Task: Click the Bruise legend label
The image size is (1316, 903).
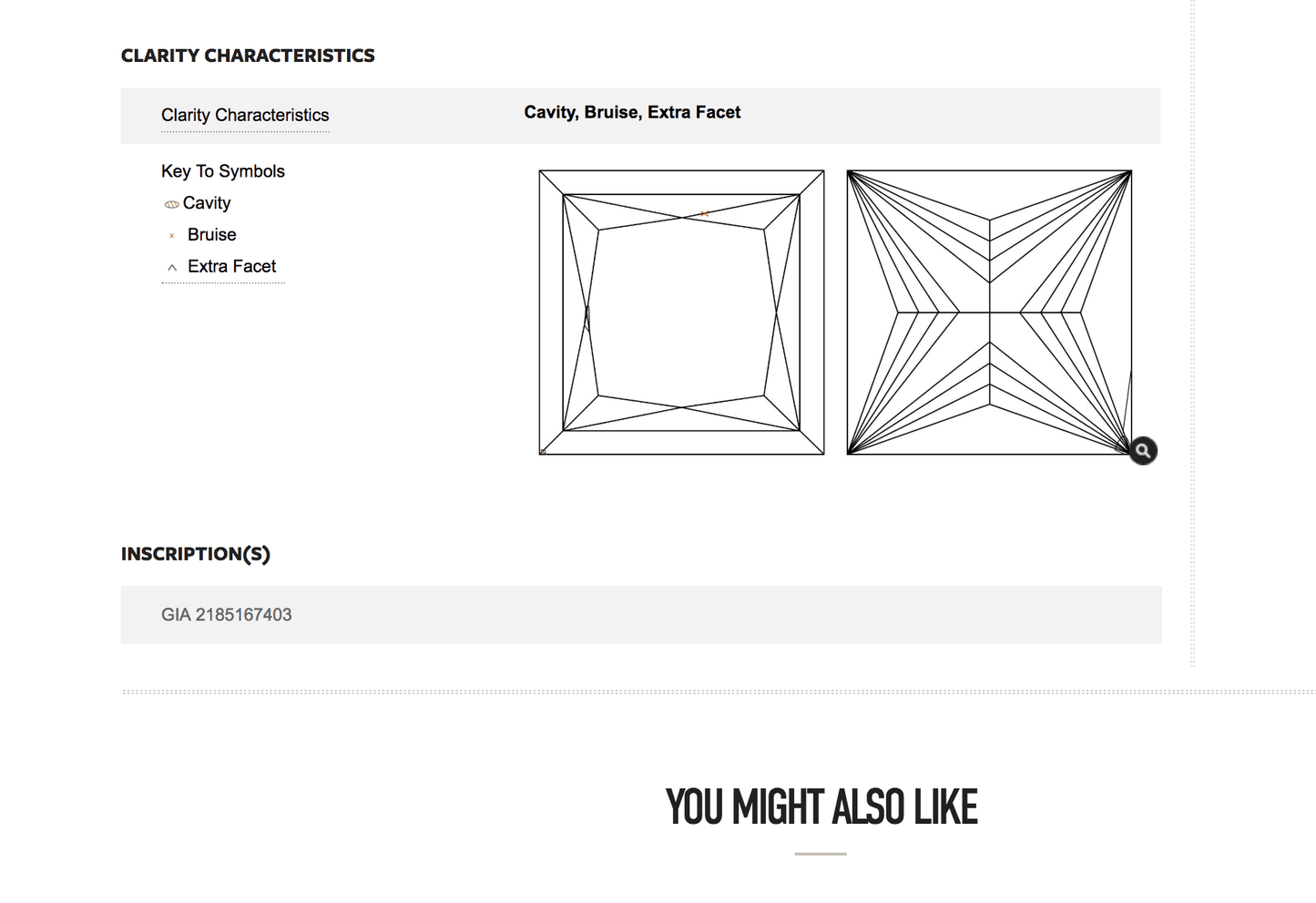Action: pos(212,235)
